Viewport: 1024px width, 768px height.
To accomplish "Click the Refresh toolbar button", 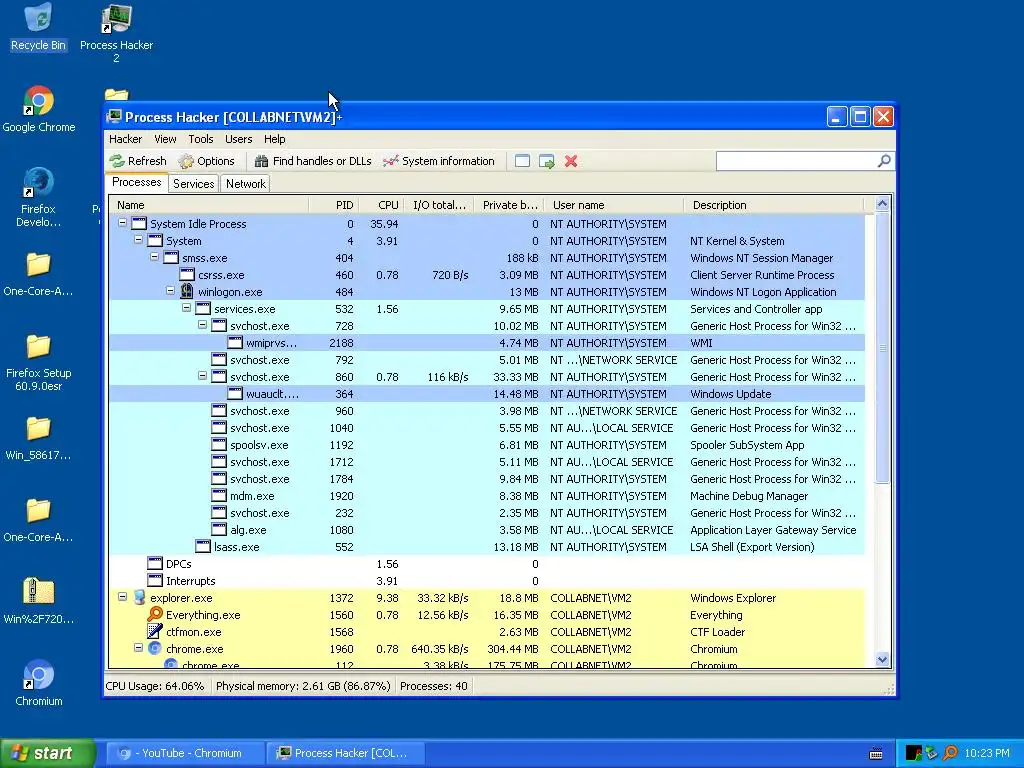I will tap(138, 161).
